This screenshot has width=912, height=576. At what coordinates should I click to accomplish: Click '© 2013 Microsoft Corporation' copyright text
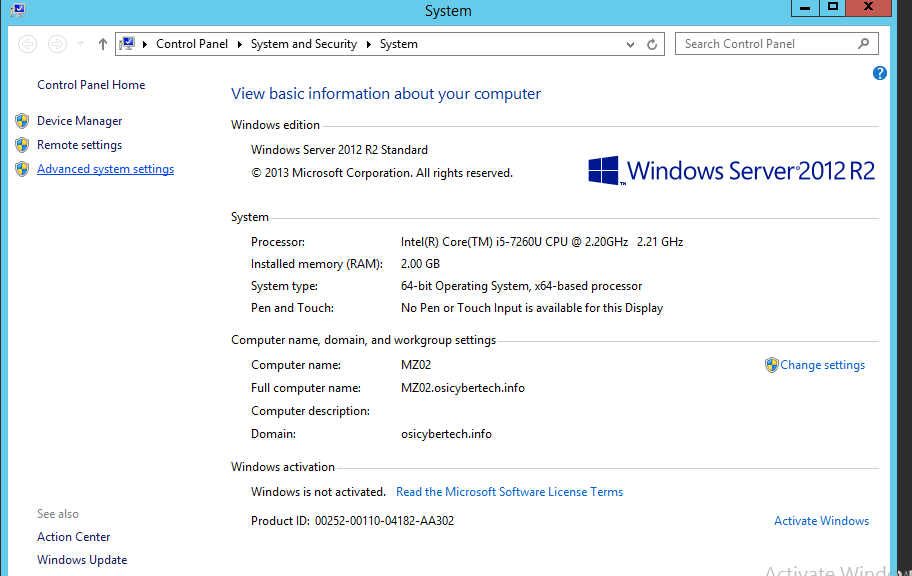382,173
